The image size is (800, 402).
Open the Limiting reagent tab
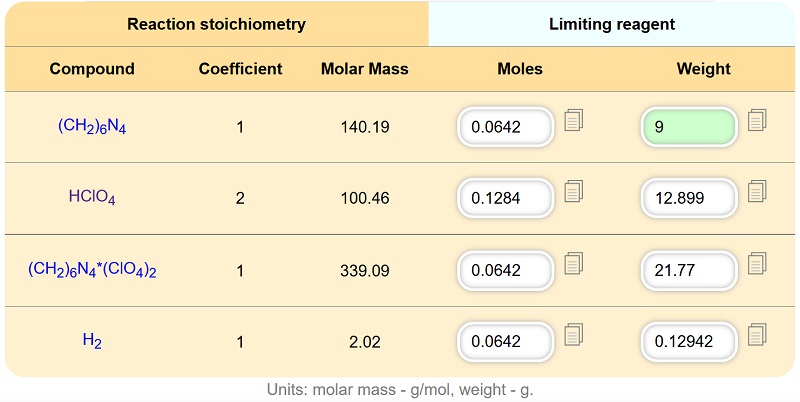coord(612,24)
